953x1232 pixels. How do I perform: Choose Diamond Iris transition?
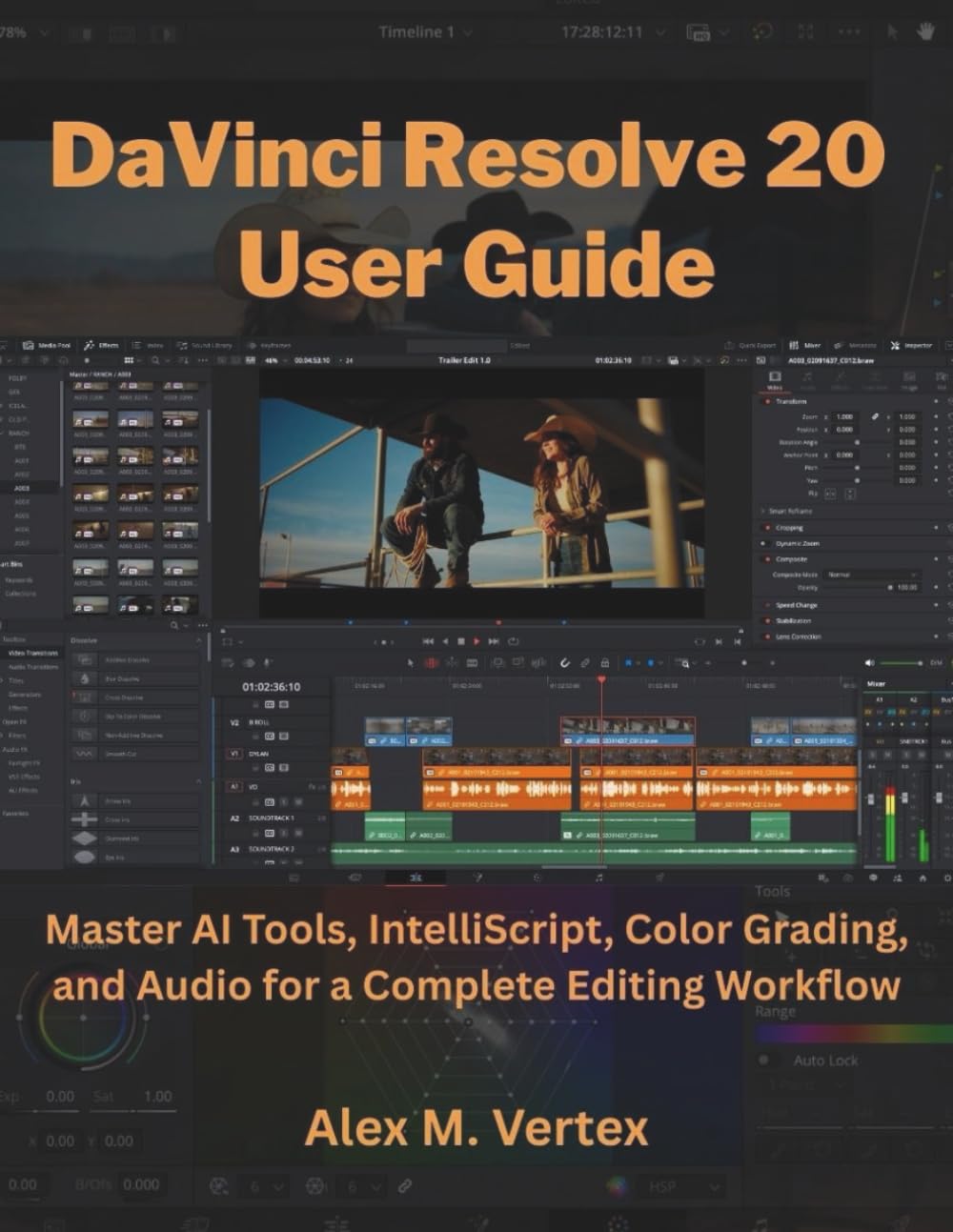(134, 838)
